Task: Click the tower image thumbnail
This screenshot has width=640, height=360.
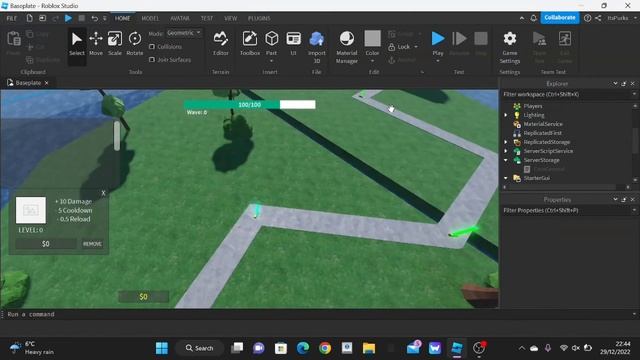Action: [x=31, y=210]
